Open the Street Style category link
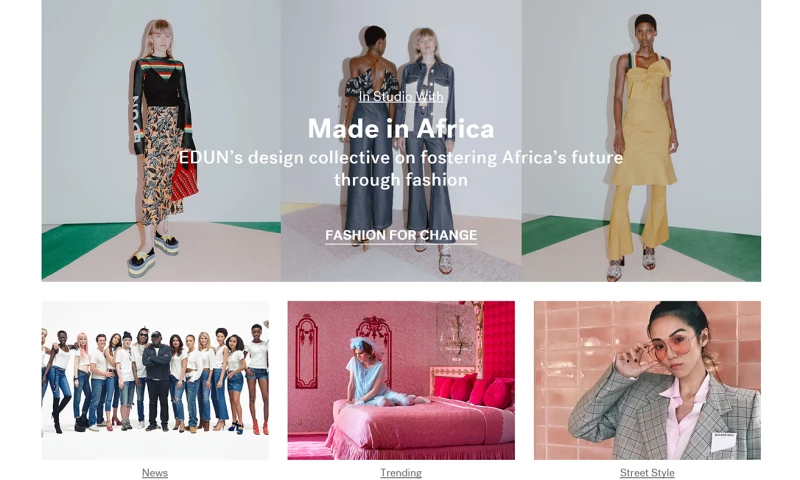 click(x=647, y=473)
